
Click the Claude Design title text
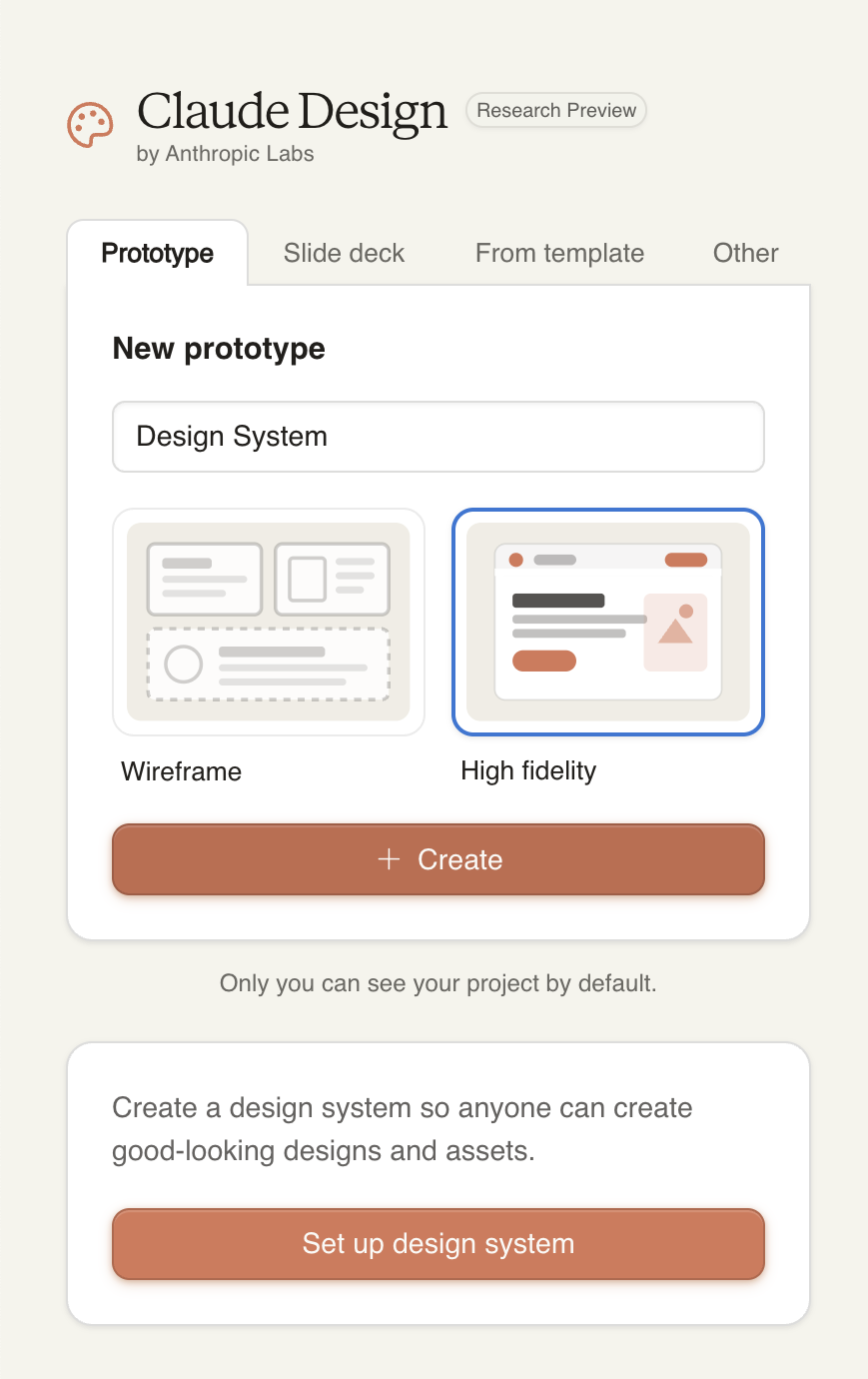[x=292, y=112]
